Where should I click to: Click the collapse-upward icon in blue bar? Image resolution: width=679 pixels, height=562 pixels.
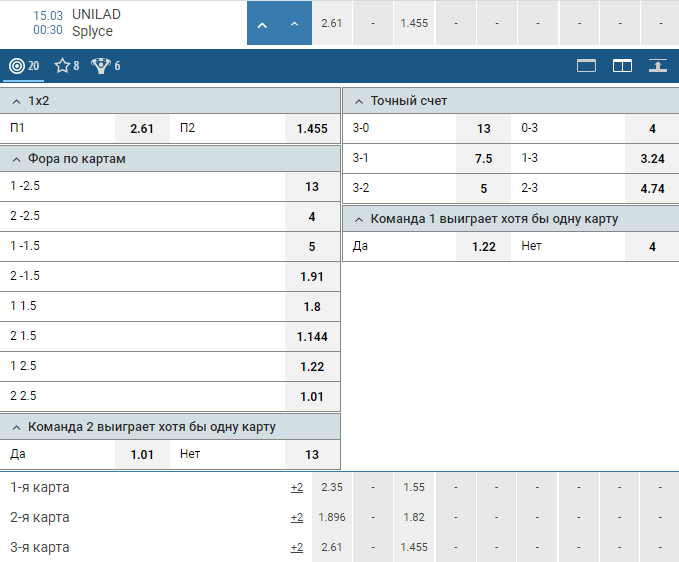click(x=658, y=66)
